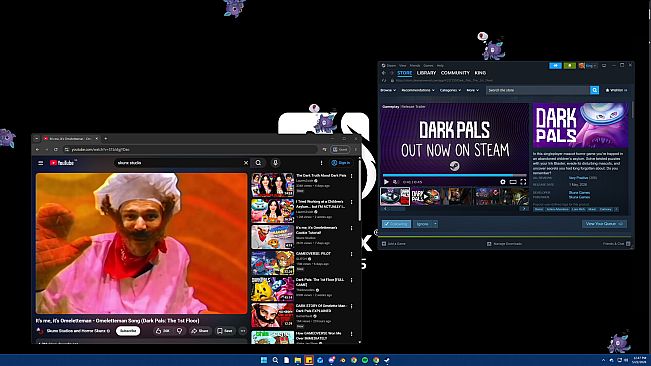Open trailer settings gear in Steam player

pyautogui.click(x=503, y=182)
